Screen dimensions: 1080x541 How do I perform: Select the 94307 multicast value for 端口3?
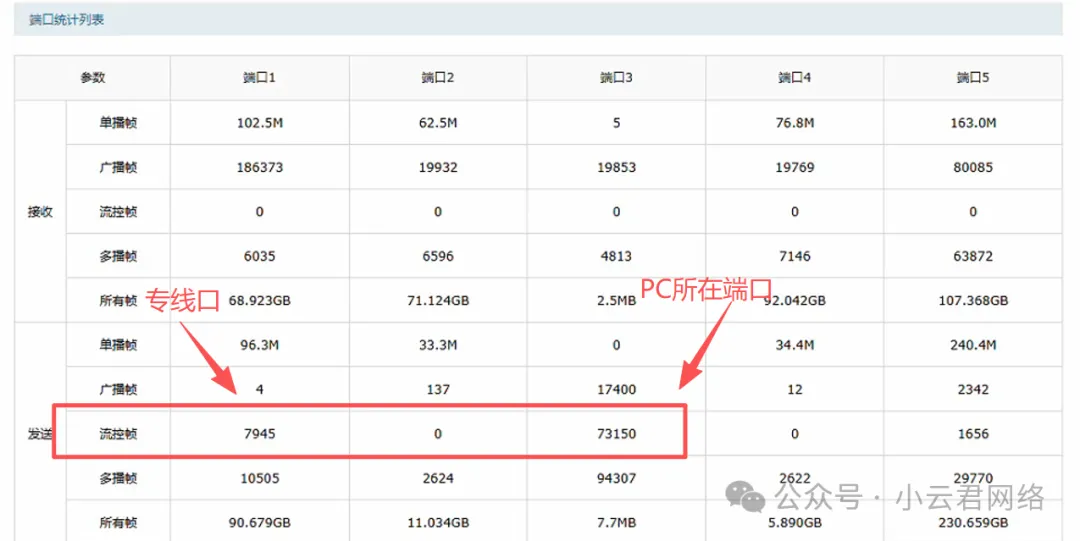(x=616, y=478)
